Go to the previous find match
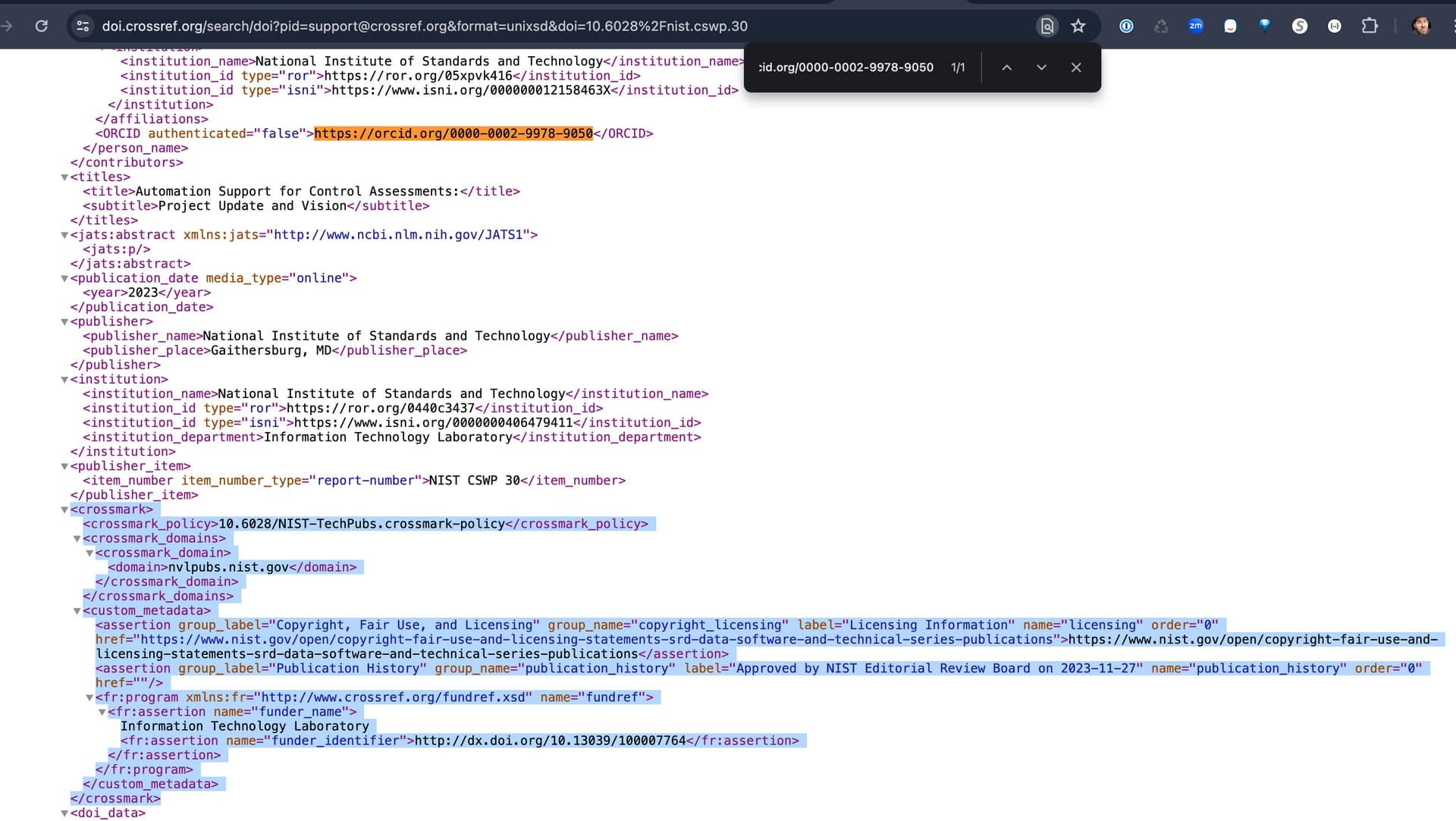The image size is (1456, 821). 1006,67
